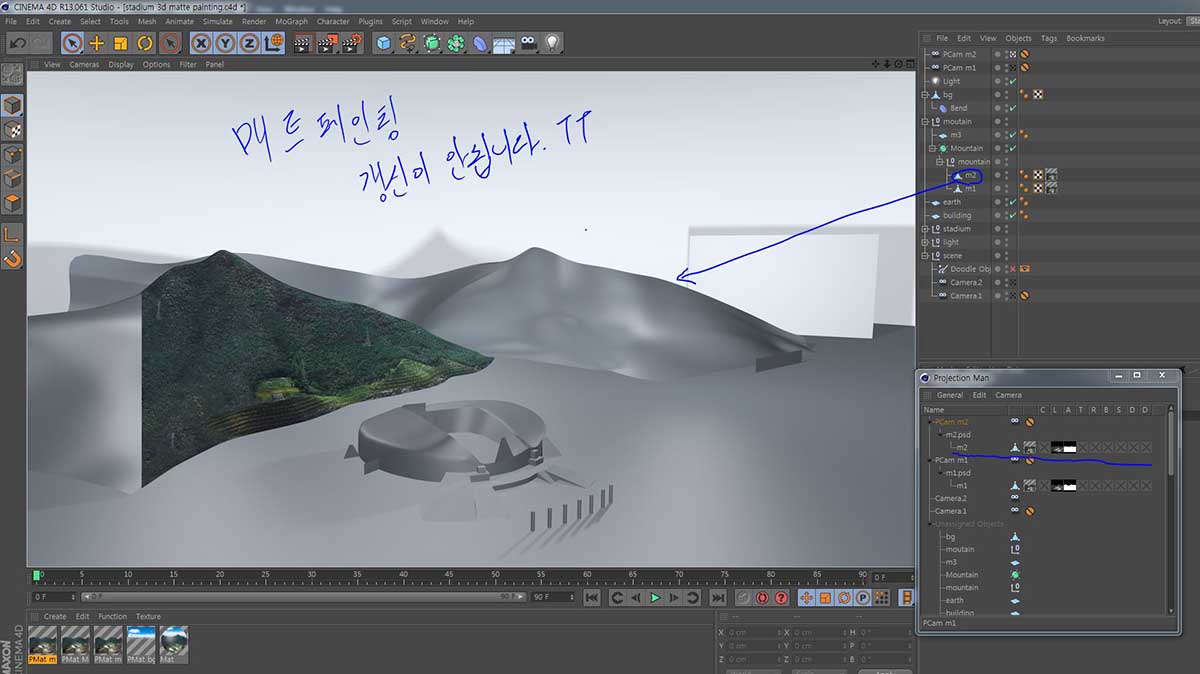Collapse the bg object hierarchy

(925, 95)
